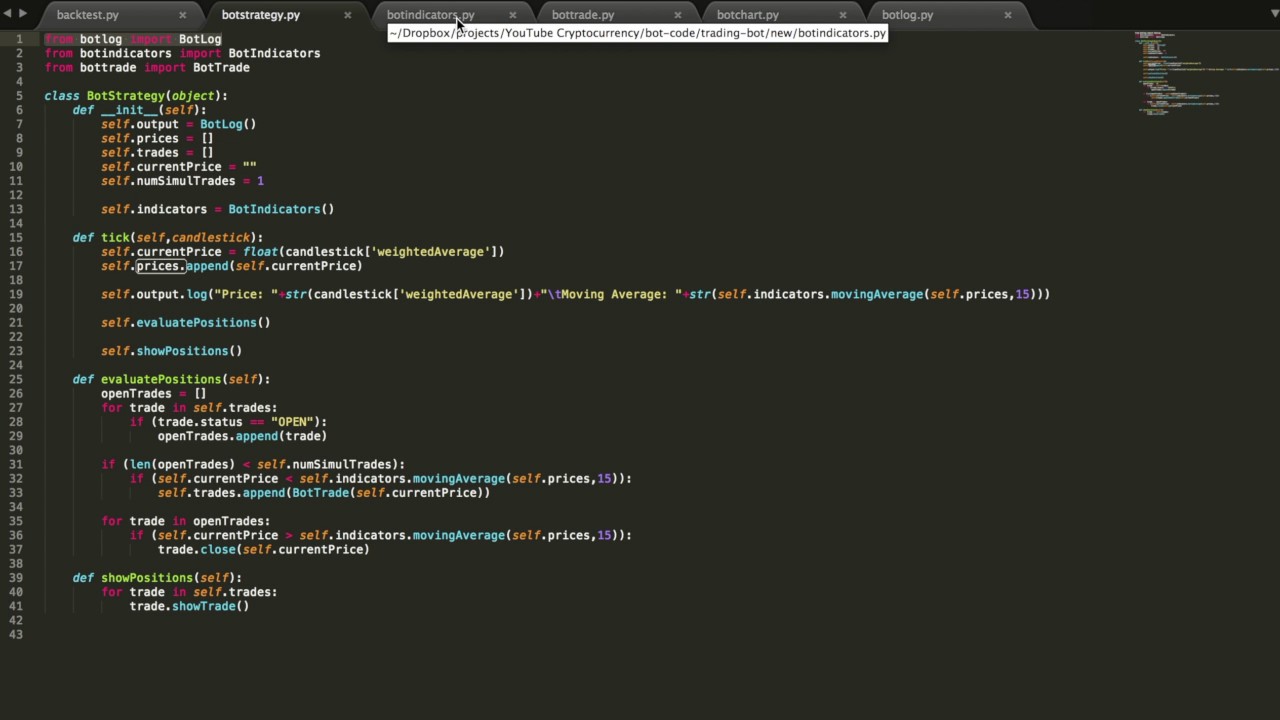1280x720 pixels.
Task: Place cursor on 'class BotStrategy(object):' line
Action: point(136,96)
